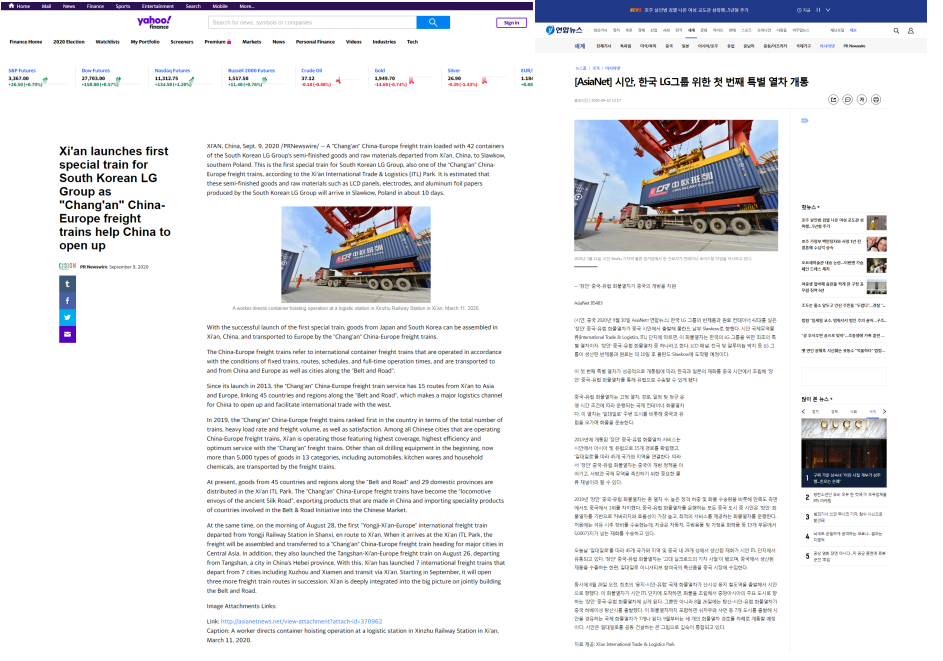
Task: Click the Yahoo Finance search input field
Action: (312, 22)
